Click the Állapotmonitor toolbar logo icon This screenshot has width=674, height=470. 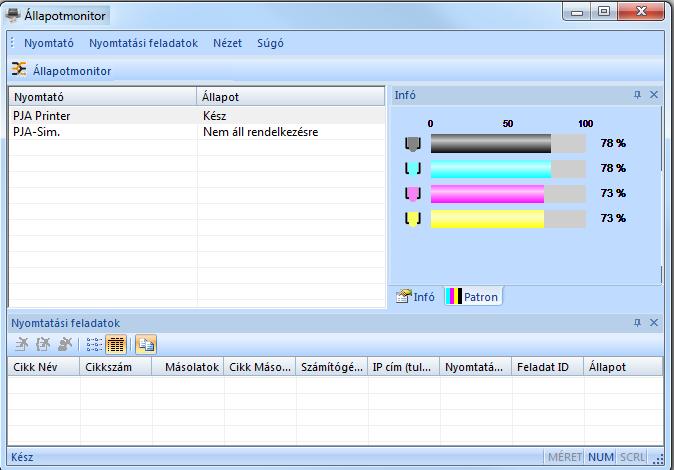(18, 69)
